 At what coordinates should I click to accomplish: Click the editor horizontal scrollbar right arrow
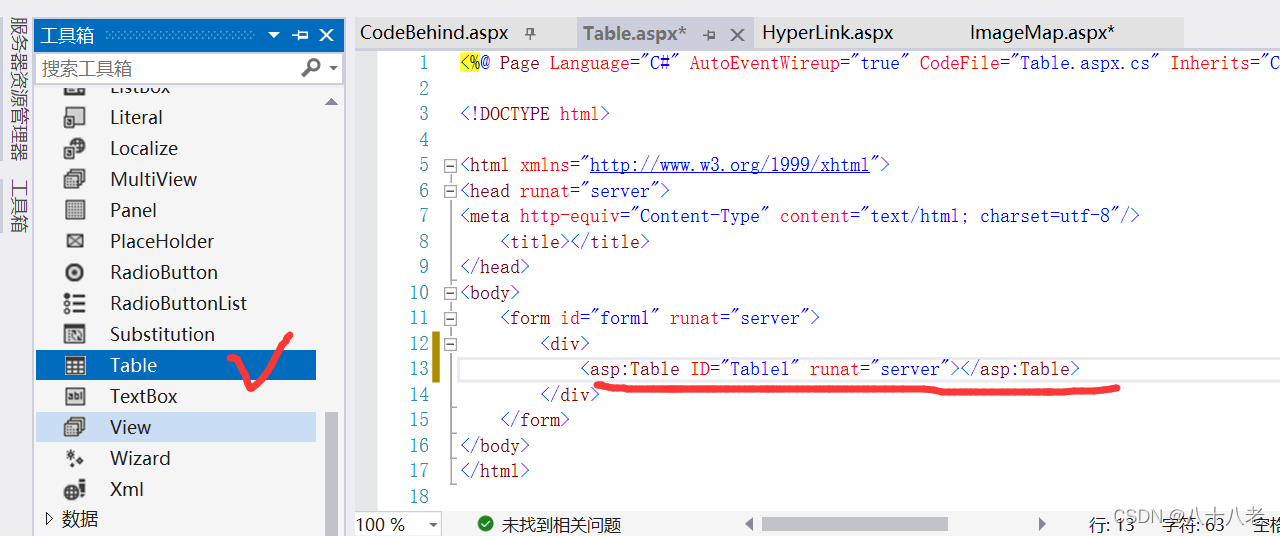(1041, 523)
